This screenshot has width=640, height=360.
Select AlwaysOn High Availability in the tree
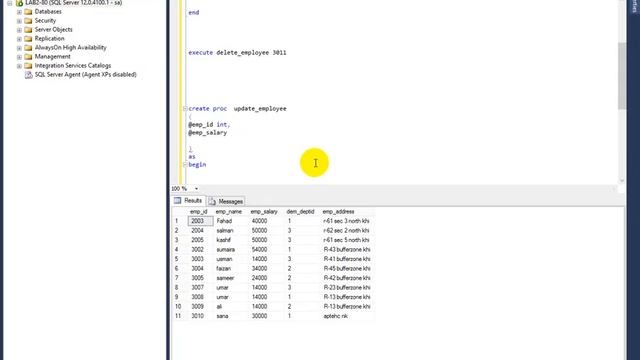(x=70, y=48)
